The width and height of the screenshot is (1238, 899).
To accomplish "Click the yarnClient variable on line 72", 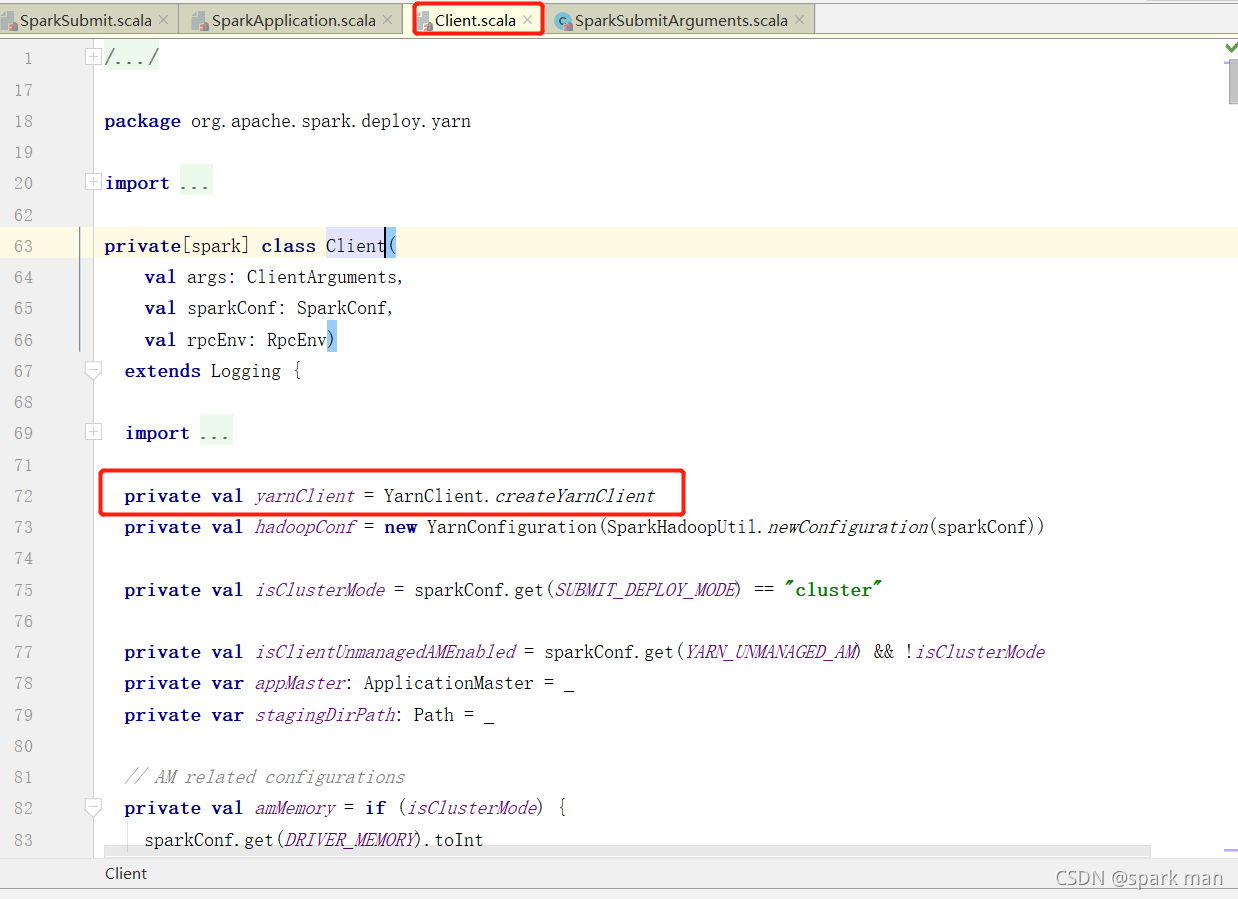I will tap(305, 496).
